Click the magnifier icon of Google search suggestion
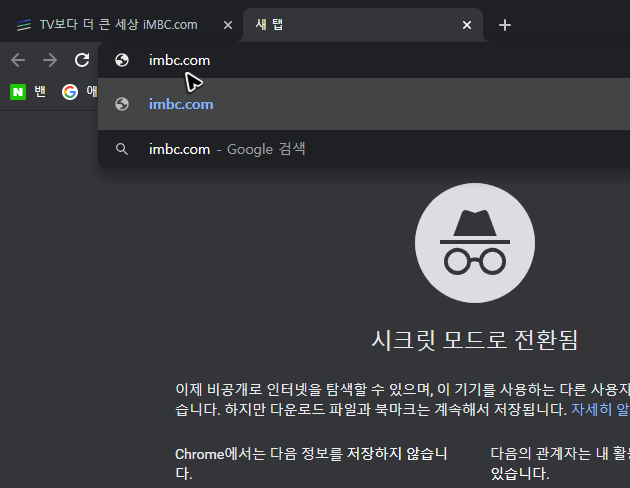The image size is (630, 488). point(122,149)
